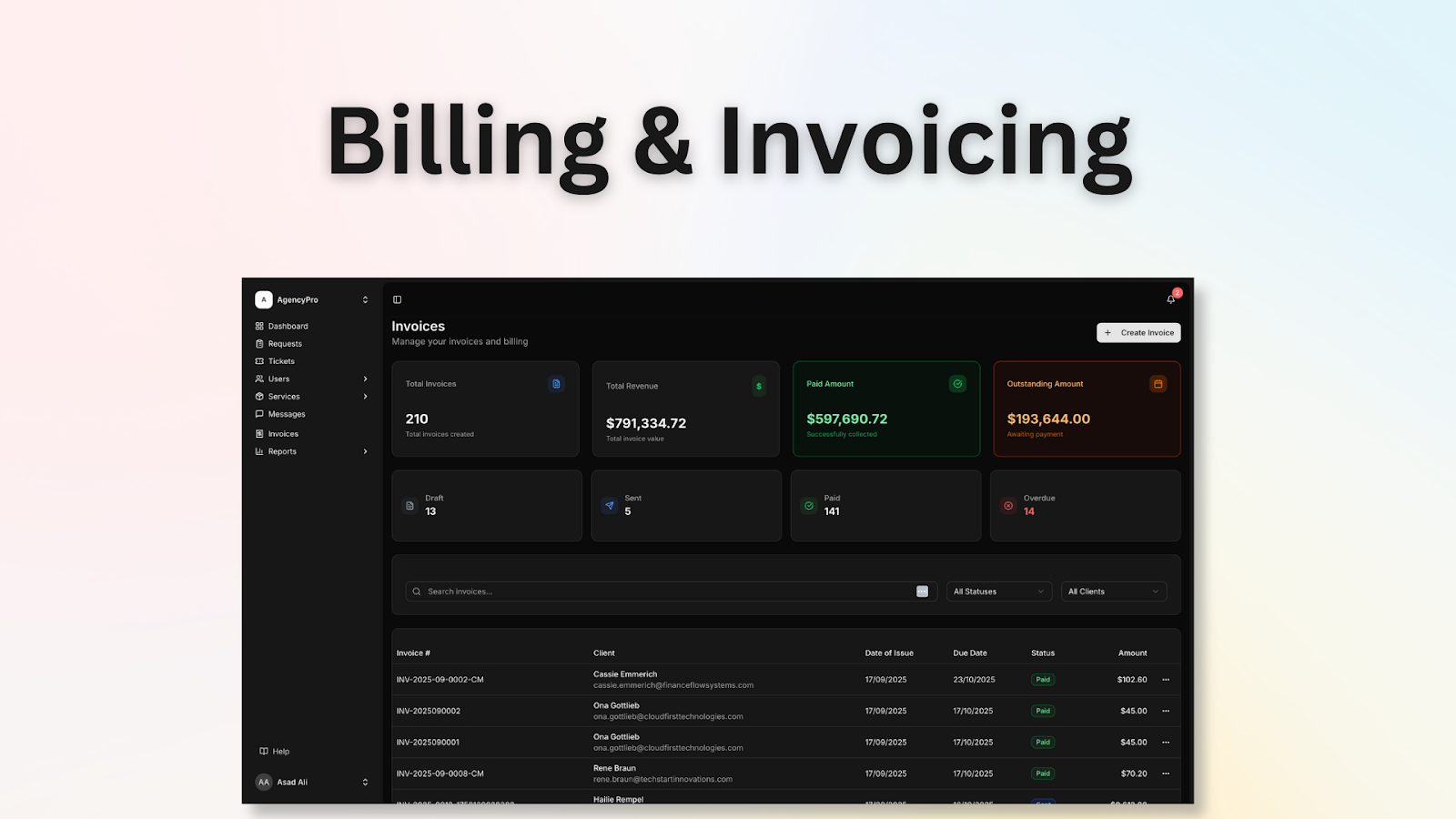The height and width of the screenshot is (819, 1456).
Task: Click the Paid status badge on INV-2025090002
Action: (x=1042, y=711)
